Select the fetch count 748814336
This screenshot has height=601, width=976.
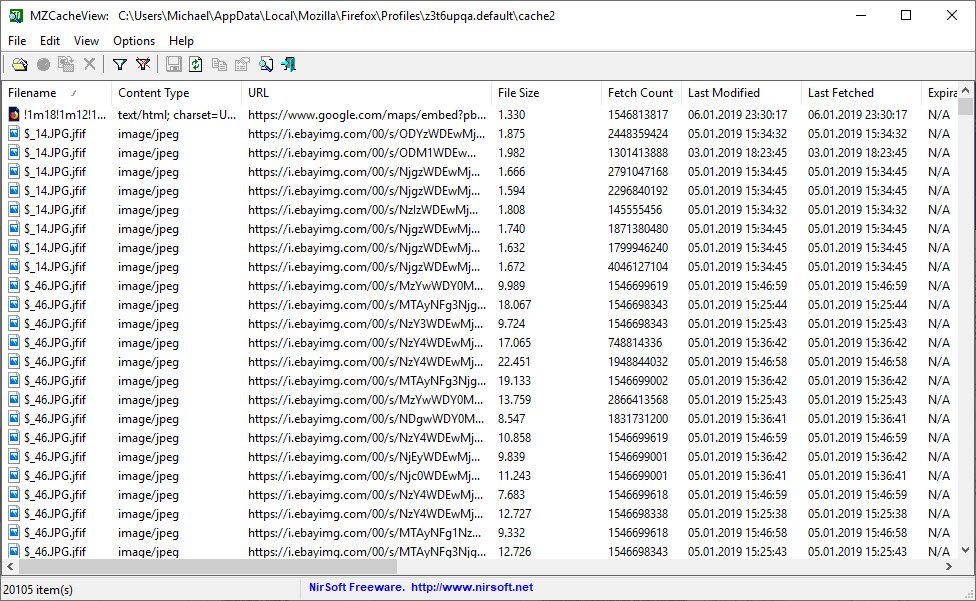[x=635, y=343]
